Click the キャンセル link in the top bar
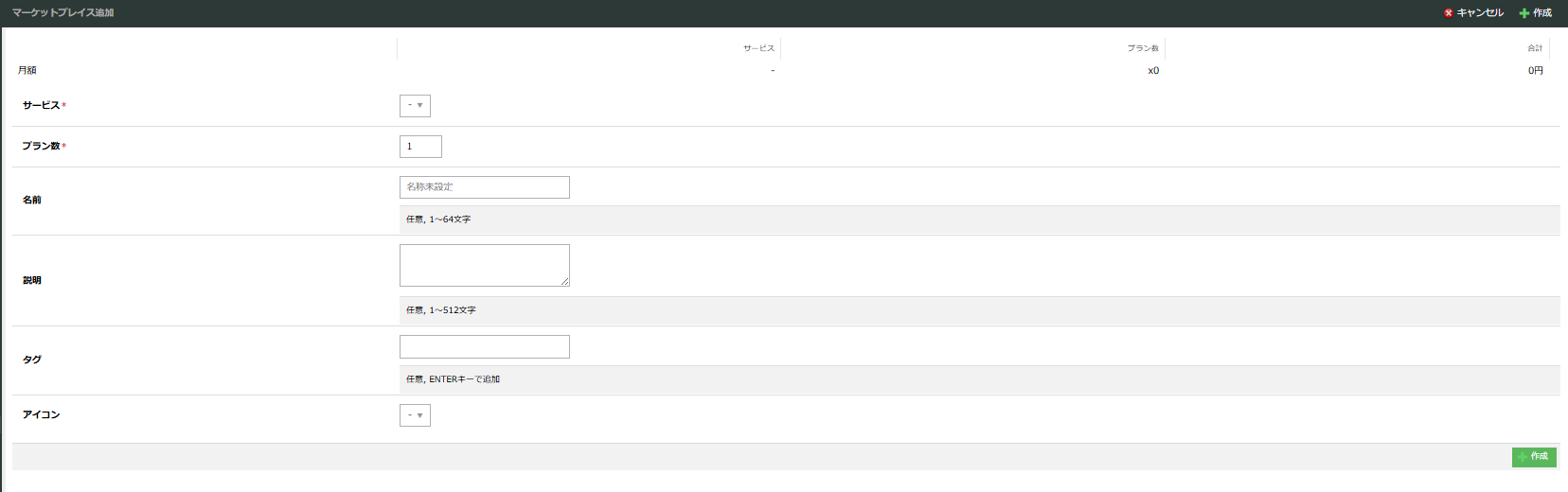 (x=1480, y=13)
